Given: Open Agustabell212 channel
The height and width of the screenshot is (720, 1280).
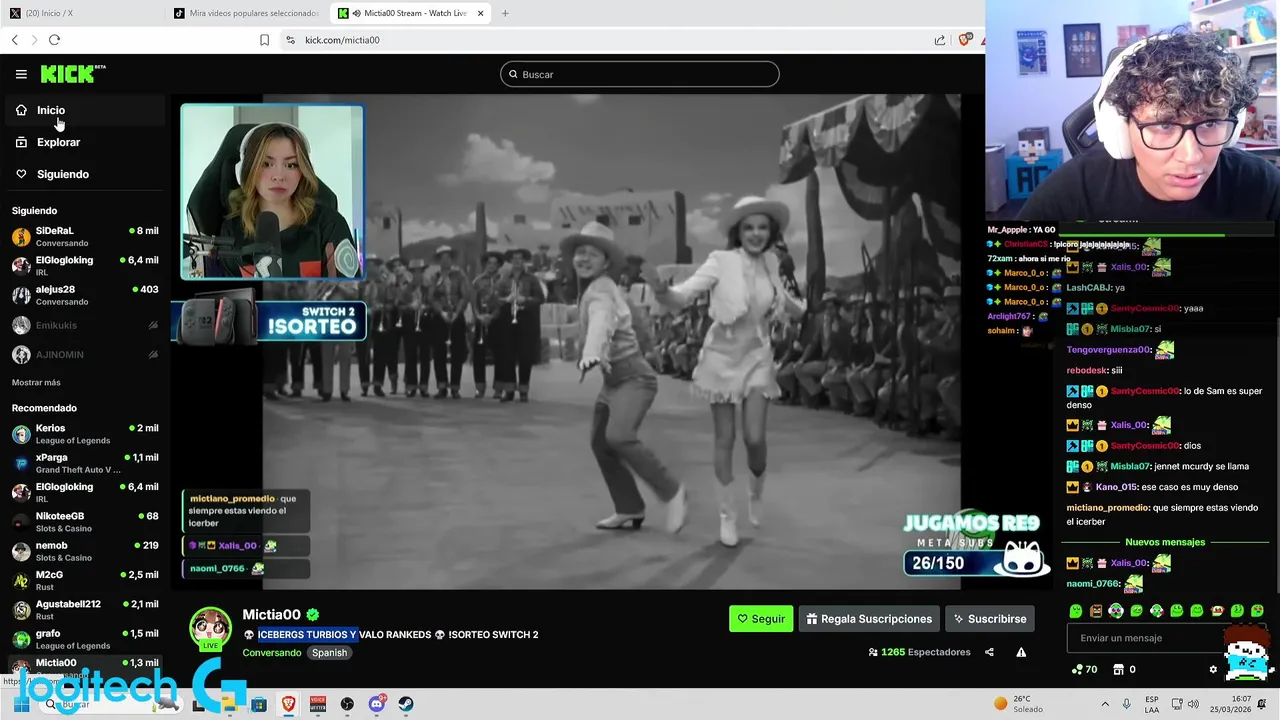Looking at the screenshot, I should [84, 610].
